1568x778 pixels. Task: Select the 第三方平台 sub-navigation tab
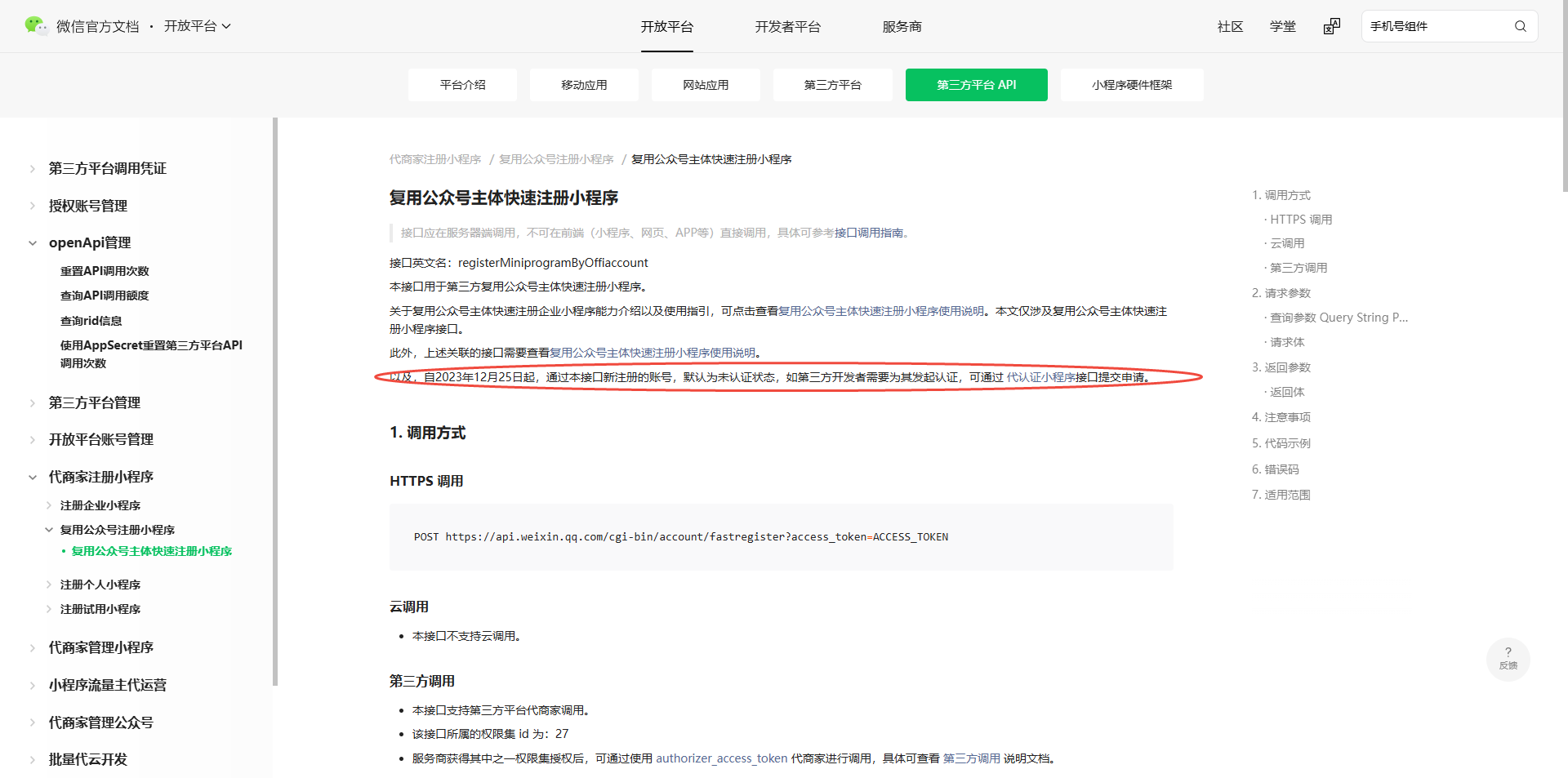832,85
